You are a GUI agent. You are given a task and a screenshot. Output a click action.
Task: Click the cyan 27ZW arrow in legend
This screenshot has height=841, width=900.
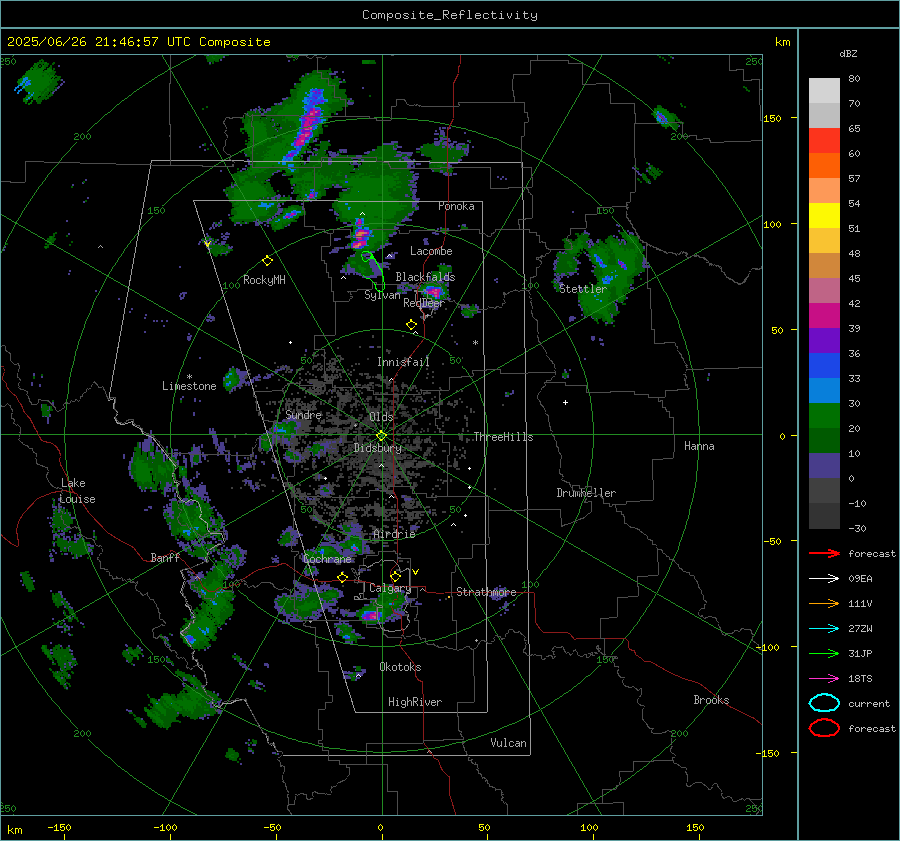click(824, 628)
